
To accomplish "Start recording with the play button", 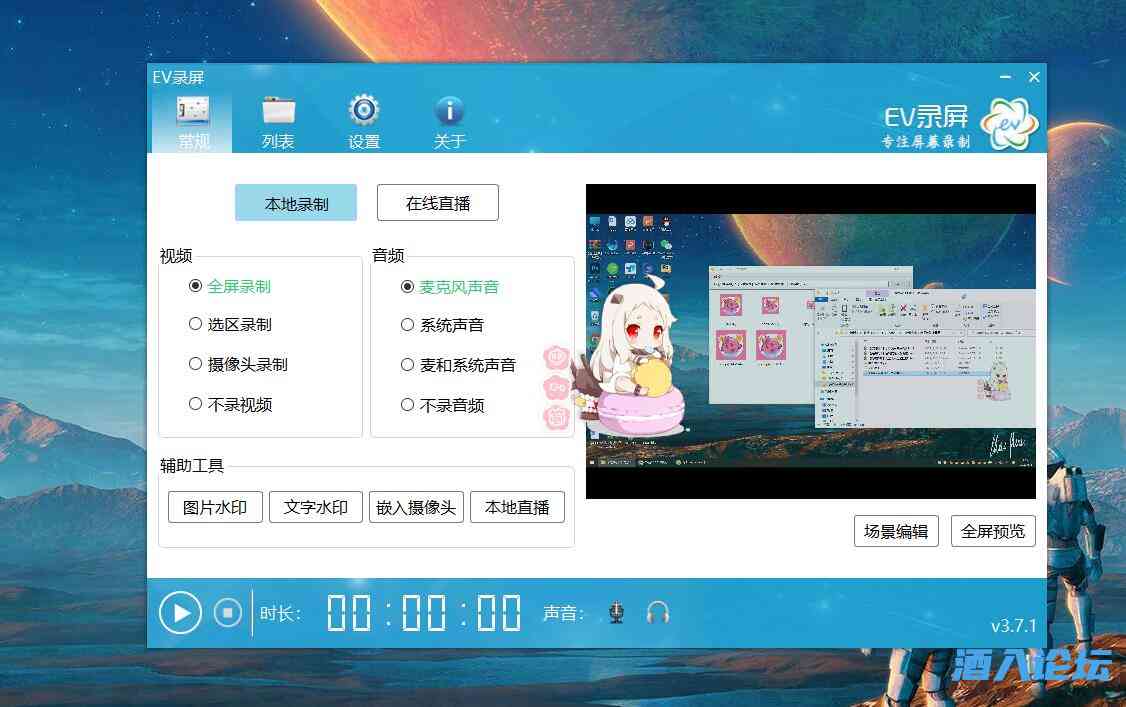I will click(180, 613).
